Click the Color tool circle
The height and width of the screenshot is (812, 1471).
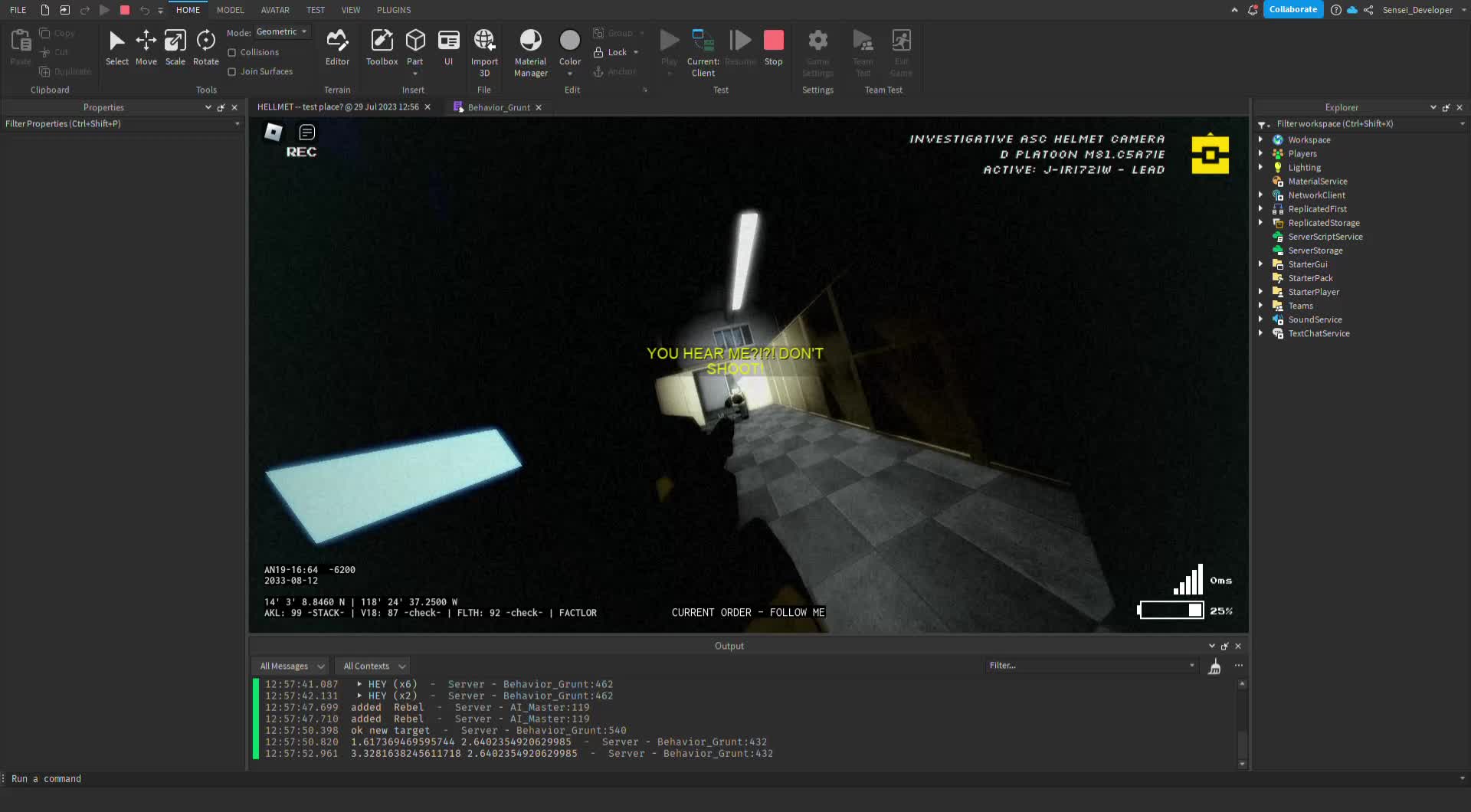(x=570, y=40)
